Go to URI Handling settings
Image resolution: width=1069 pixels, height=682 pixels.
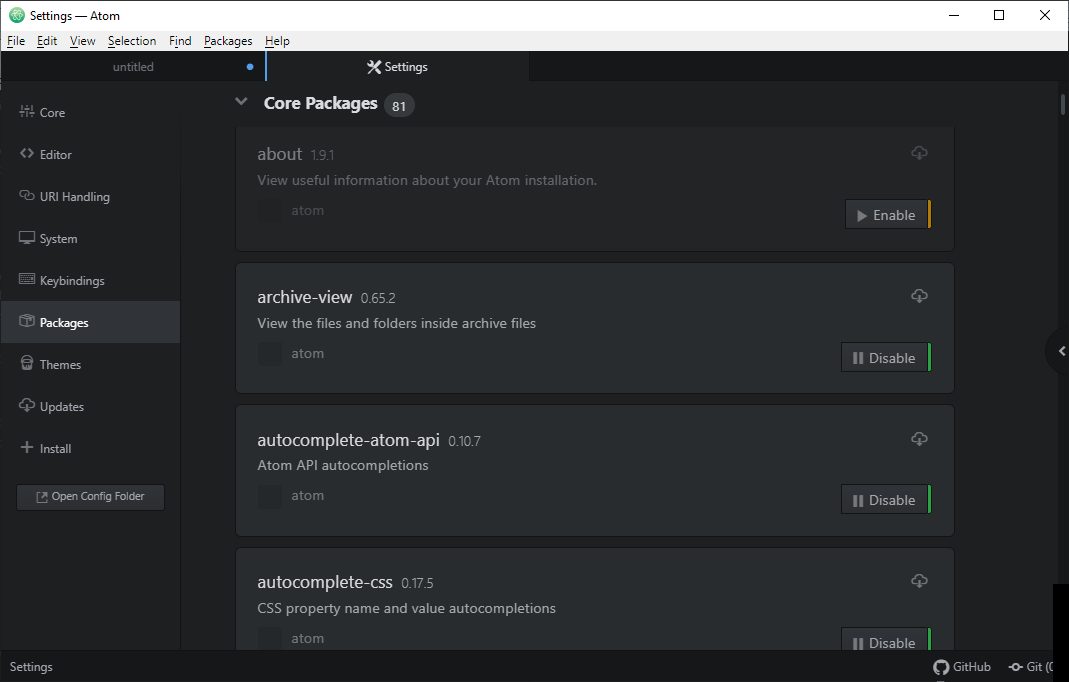[x=65, y=196]
